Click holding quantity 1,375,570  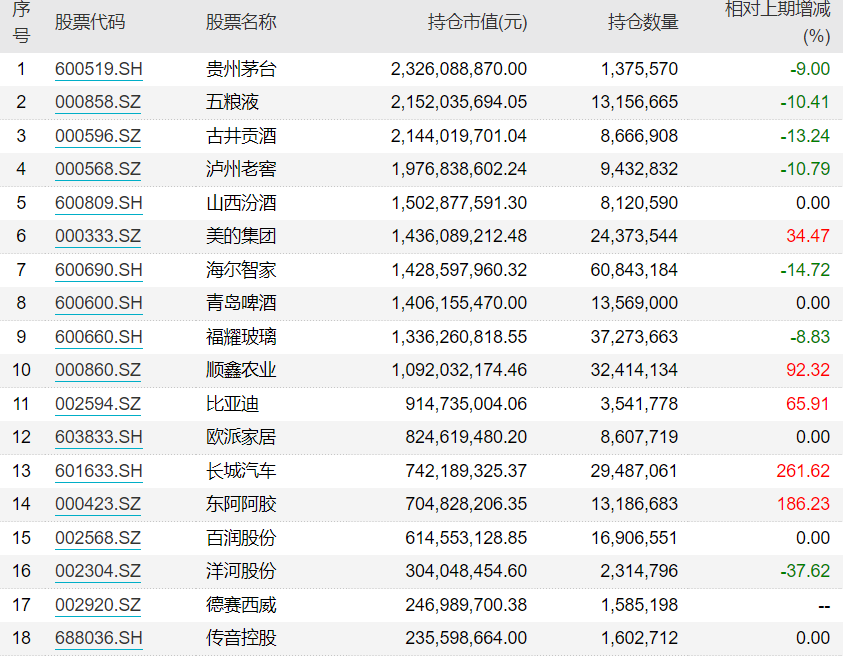(x=640, y=69)
